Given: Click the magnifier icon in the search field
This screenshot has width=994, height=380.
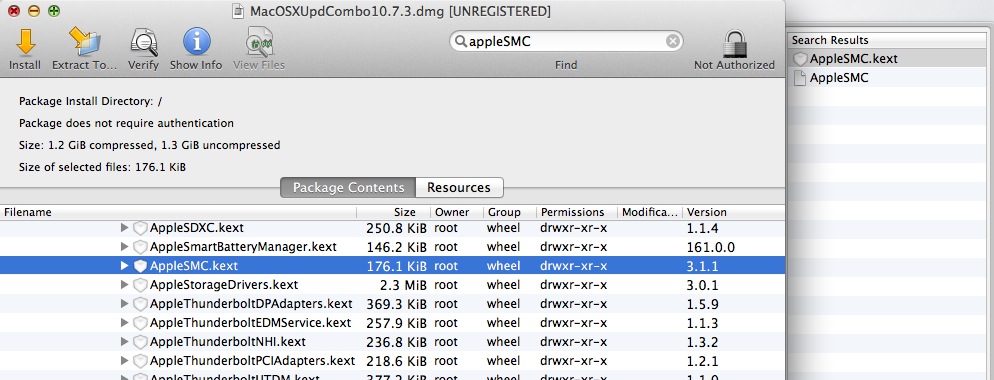Looking at the screenshot, I should click(x=460, y=42).
